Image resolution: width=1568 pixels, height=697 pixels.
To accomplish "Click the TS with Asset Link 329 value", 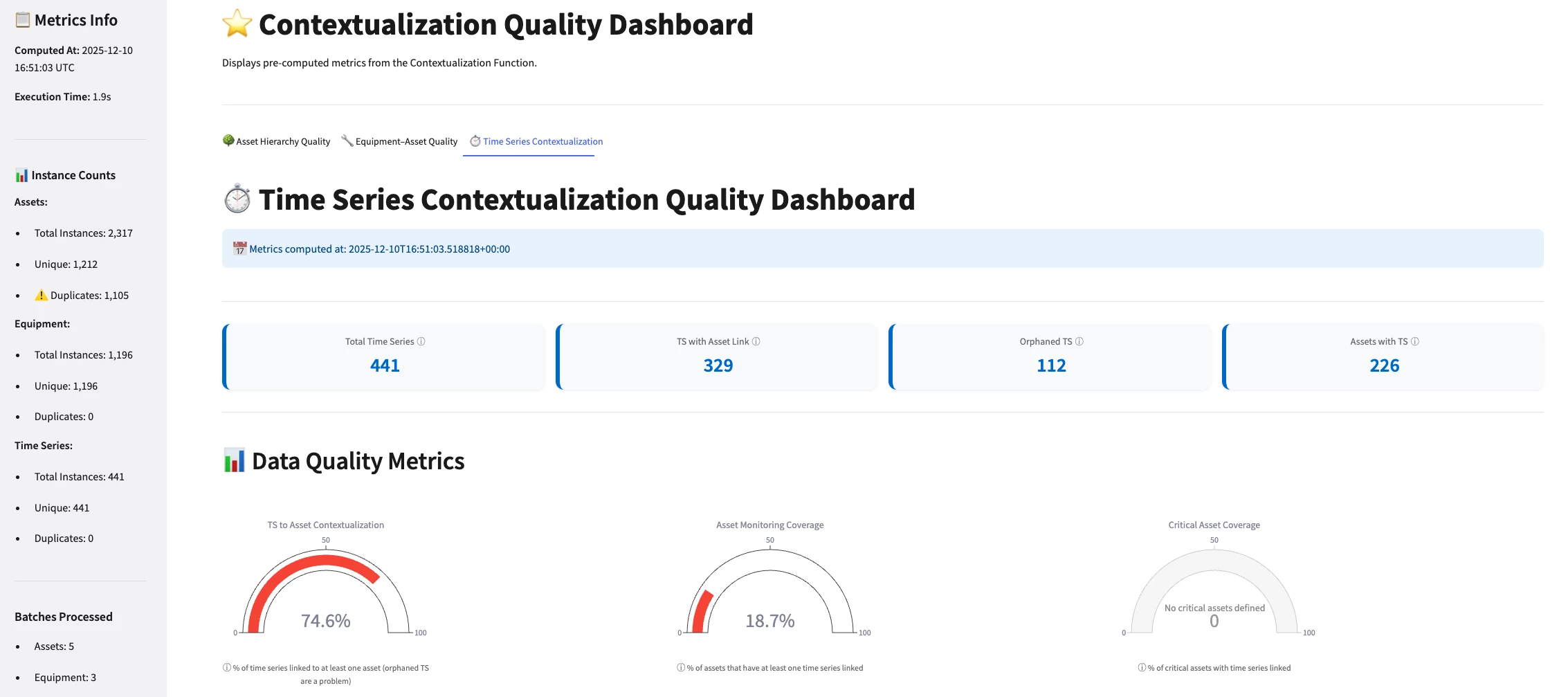I will [x=718, y=365].
